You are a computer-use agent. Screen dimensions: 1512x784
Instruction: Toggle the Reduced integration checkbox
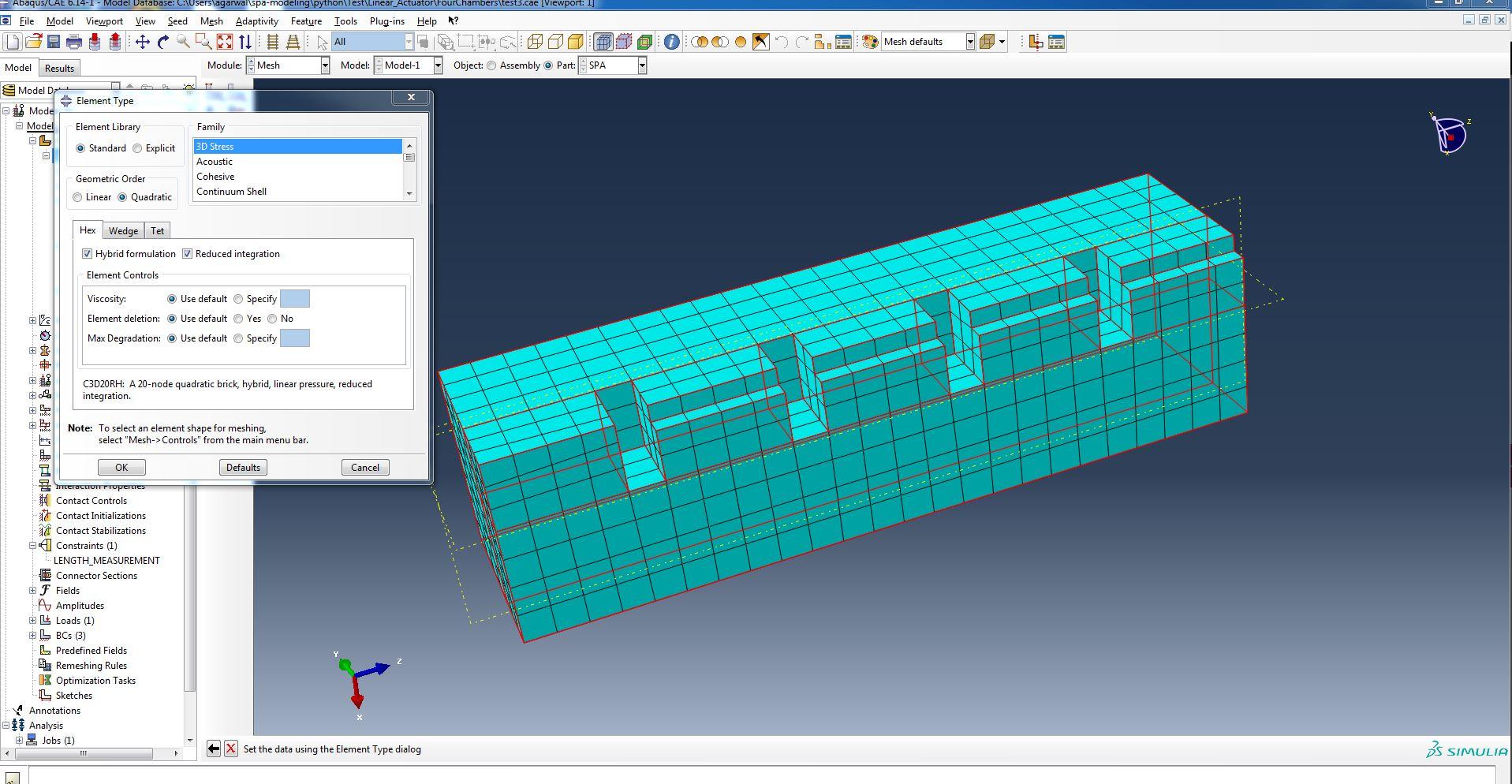[188, 254]
